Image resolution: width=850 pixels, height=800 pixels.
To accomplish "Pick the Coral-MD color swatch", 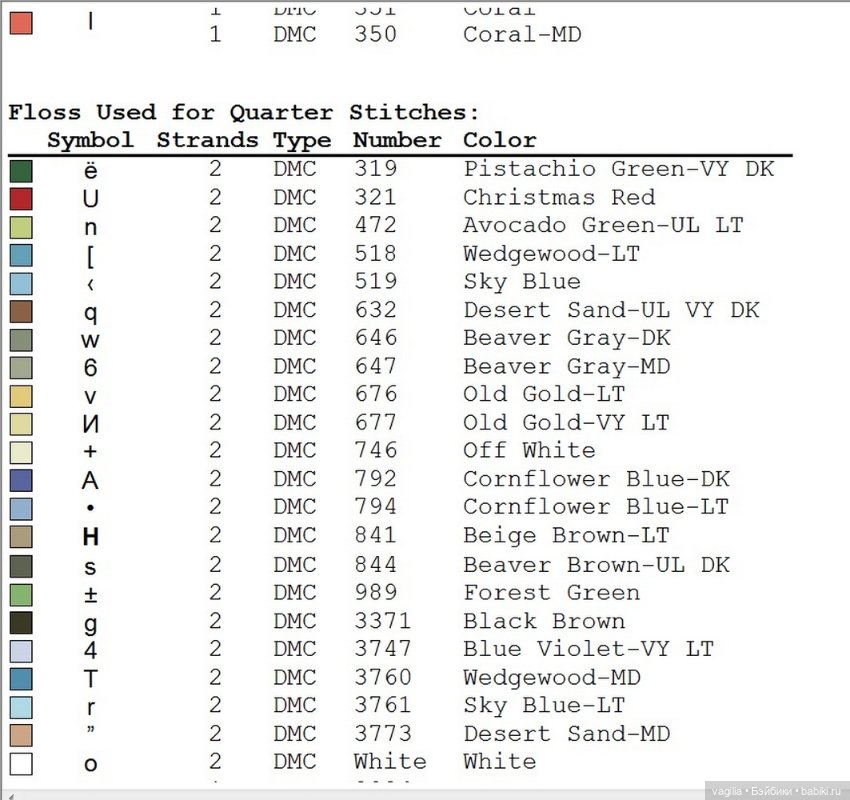I will (x=21, y=23).
